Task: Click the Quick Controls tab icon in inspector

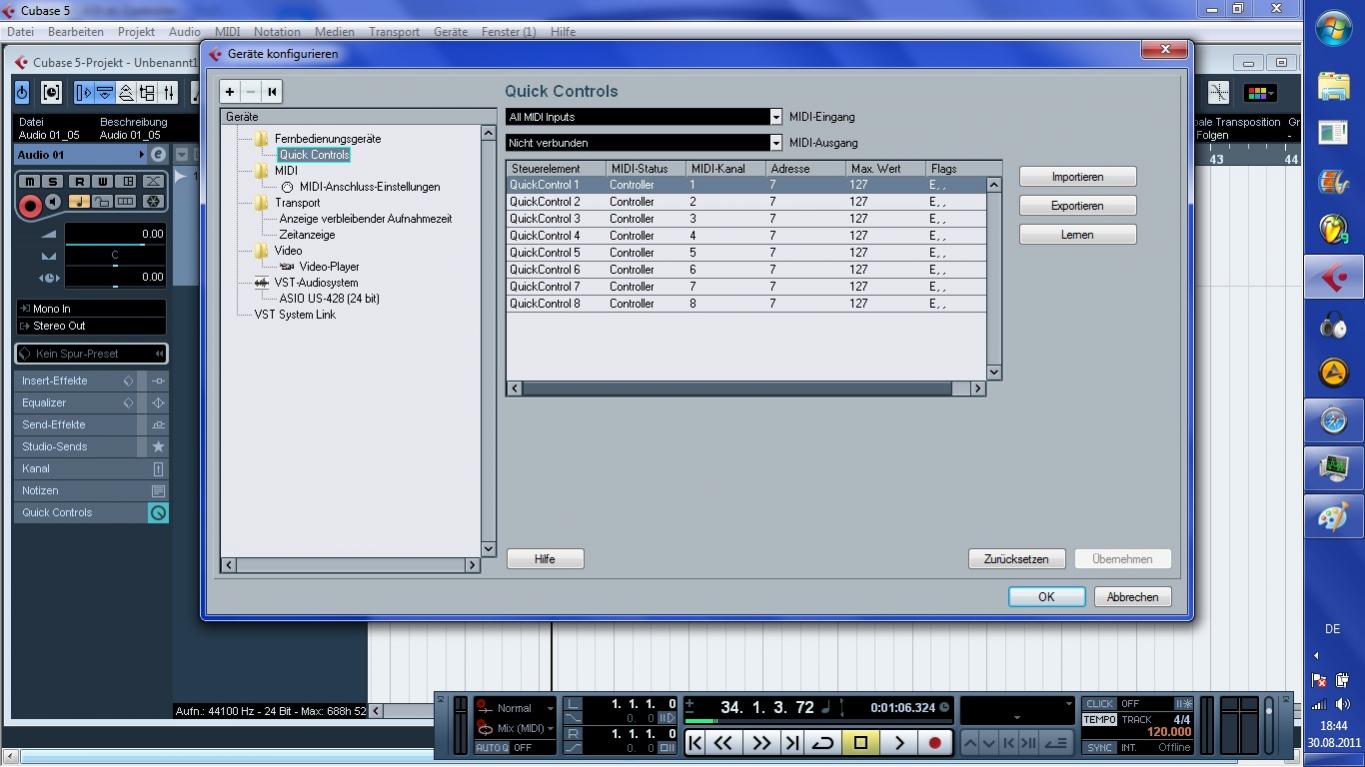Action: (158, 513)
